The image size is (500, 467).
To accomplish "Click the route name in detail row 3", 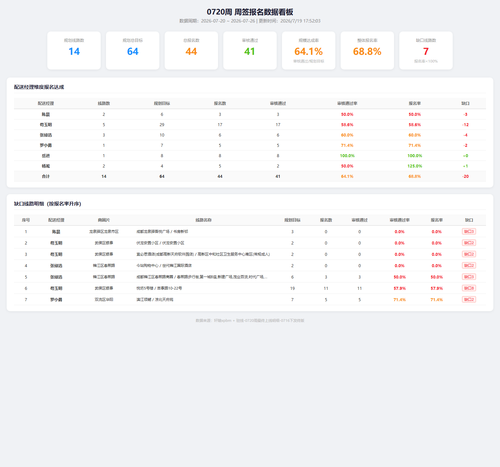I will click(x=203, y=254).
